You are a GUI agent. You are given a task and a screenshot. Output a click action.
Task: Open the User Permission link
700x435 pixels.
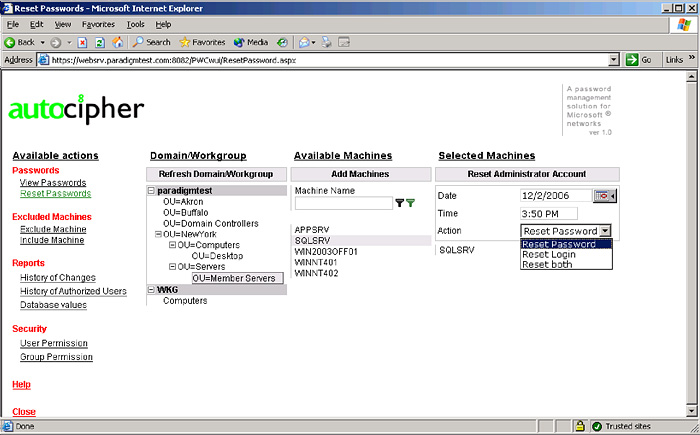coord(54,343)
